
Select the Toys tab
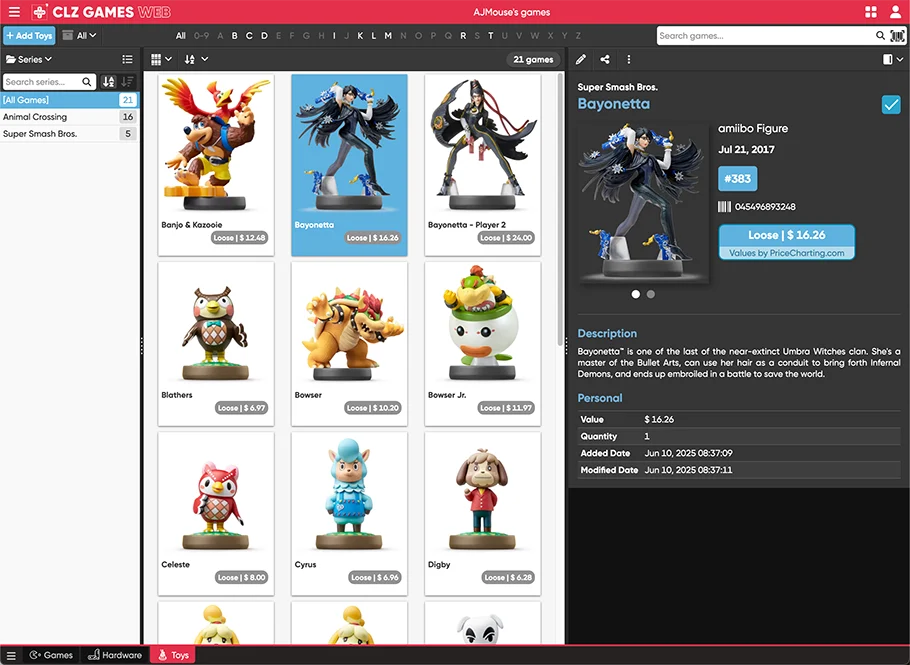(x=173, y=655)
